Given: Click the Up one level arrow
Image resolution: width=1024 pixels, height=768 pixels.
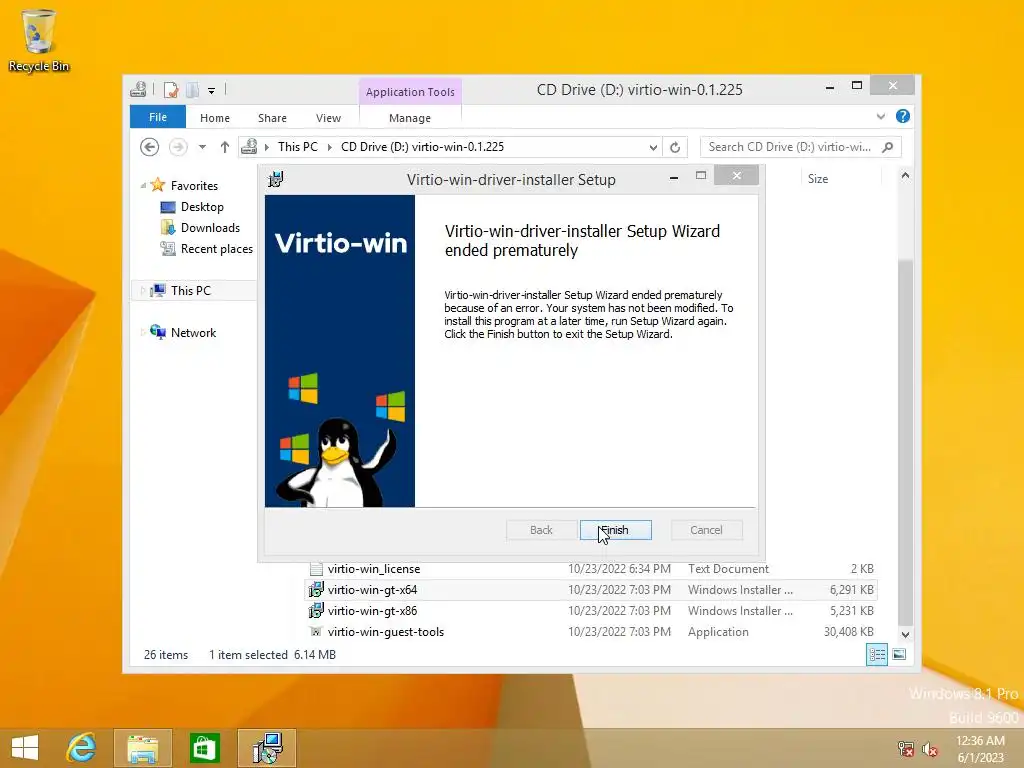Looking at the screenshot, I should (x=225, y=147).
